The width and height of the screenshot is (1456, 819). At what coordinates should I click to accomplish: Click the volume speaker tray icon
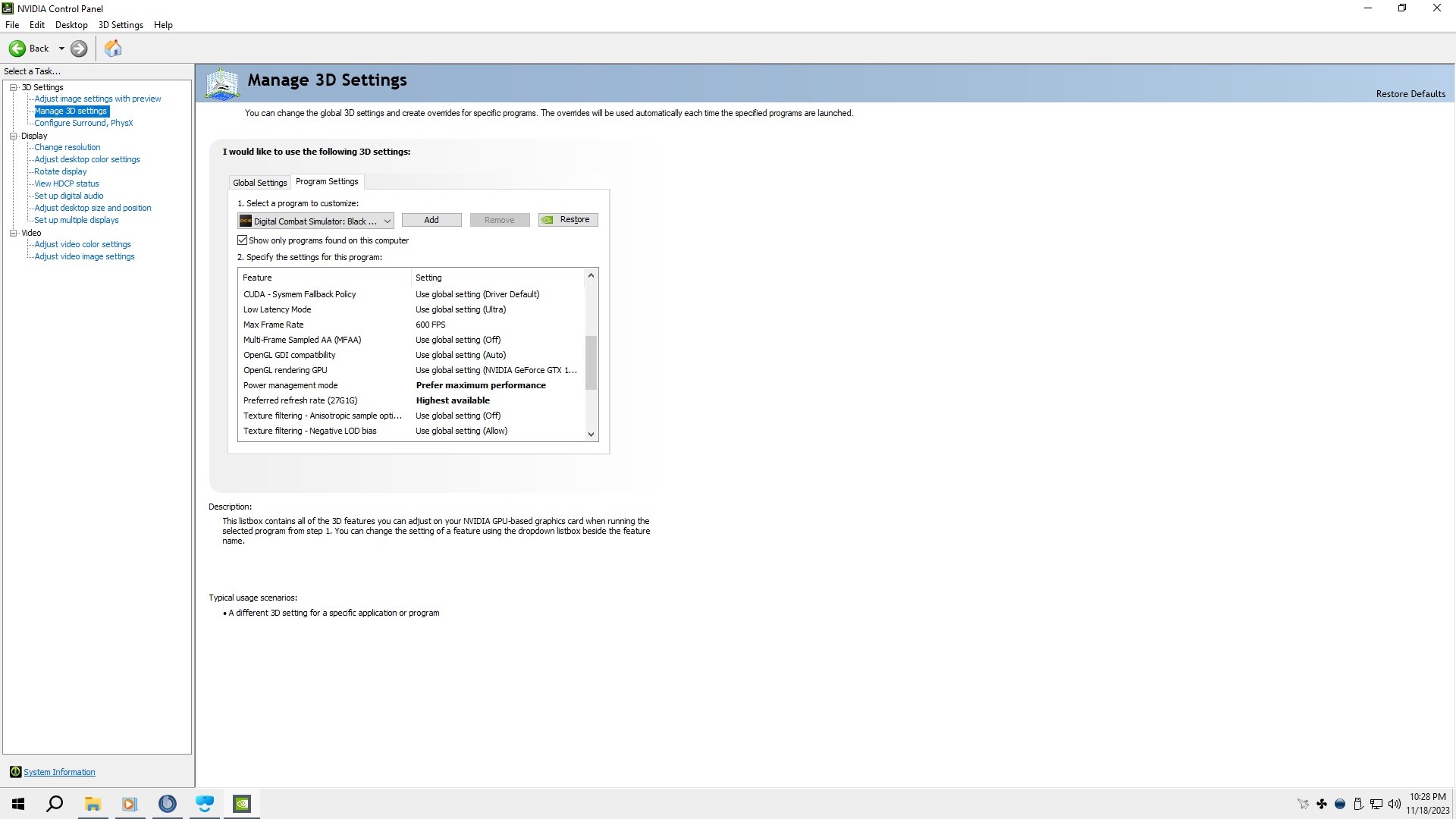(1394, 804)
